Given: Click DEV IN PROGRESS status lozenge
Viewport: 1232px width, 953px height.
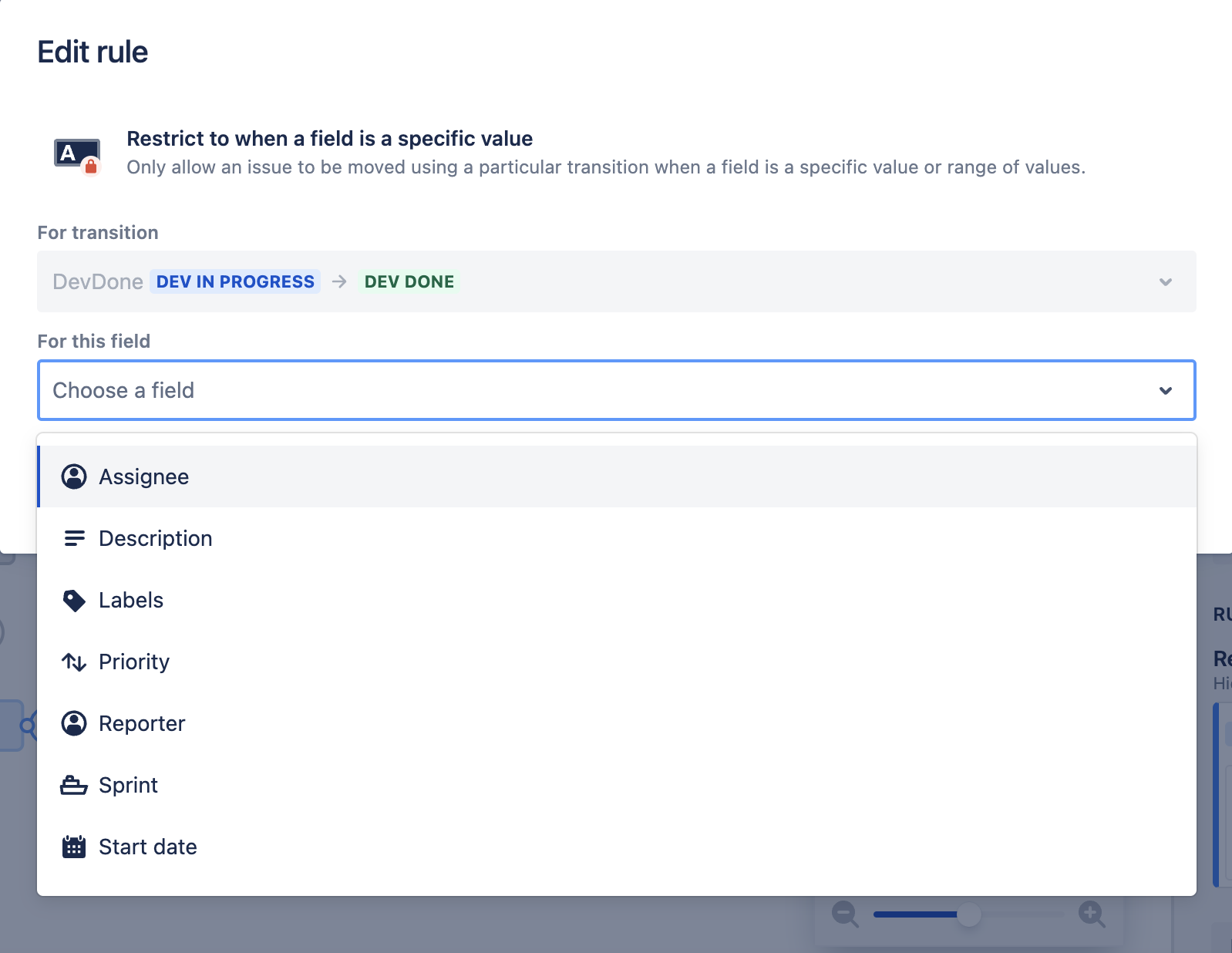Looking at the screenshot, I should point(235,281).
